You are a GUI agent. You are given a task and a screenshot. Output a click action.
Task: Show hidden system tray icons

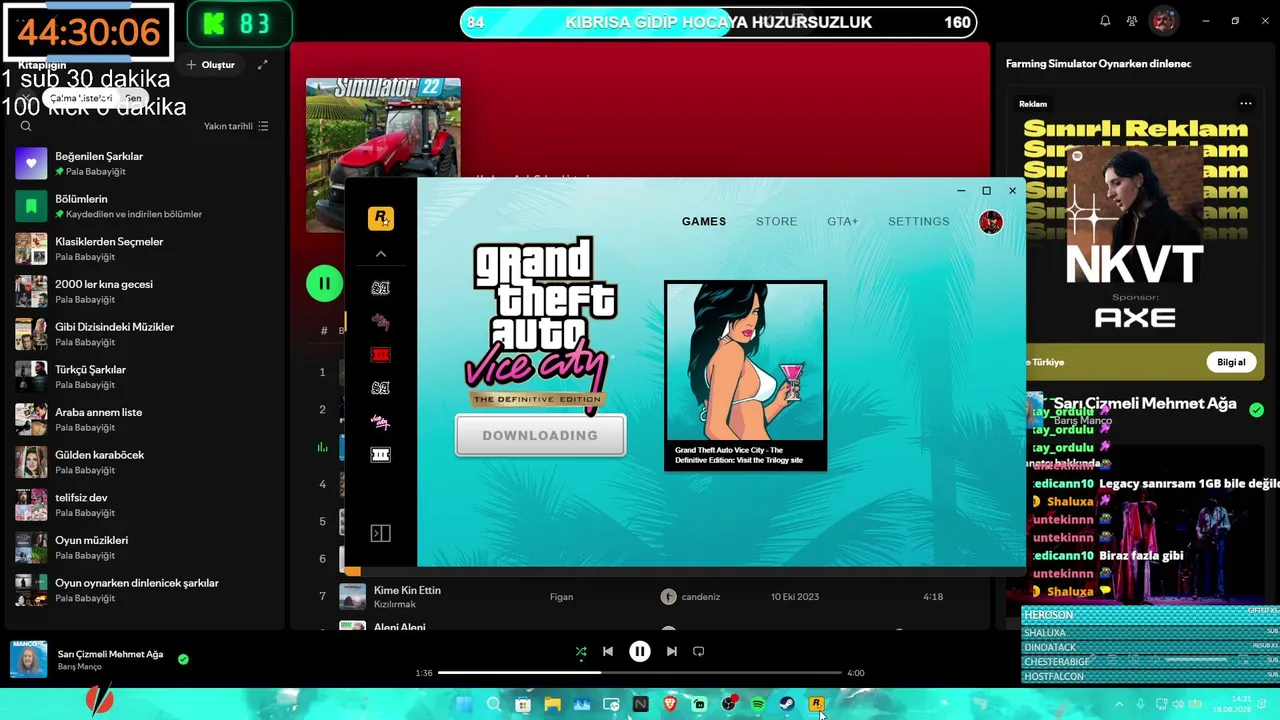click(x=1119, y=705)
